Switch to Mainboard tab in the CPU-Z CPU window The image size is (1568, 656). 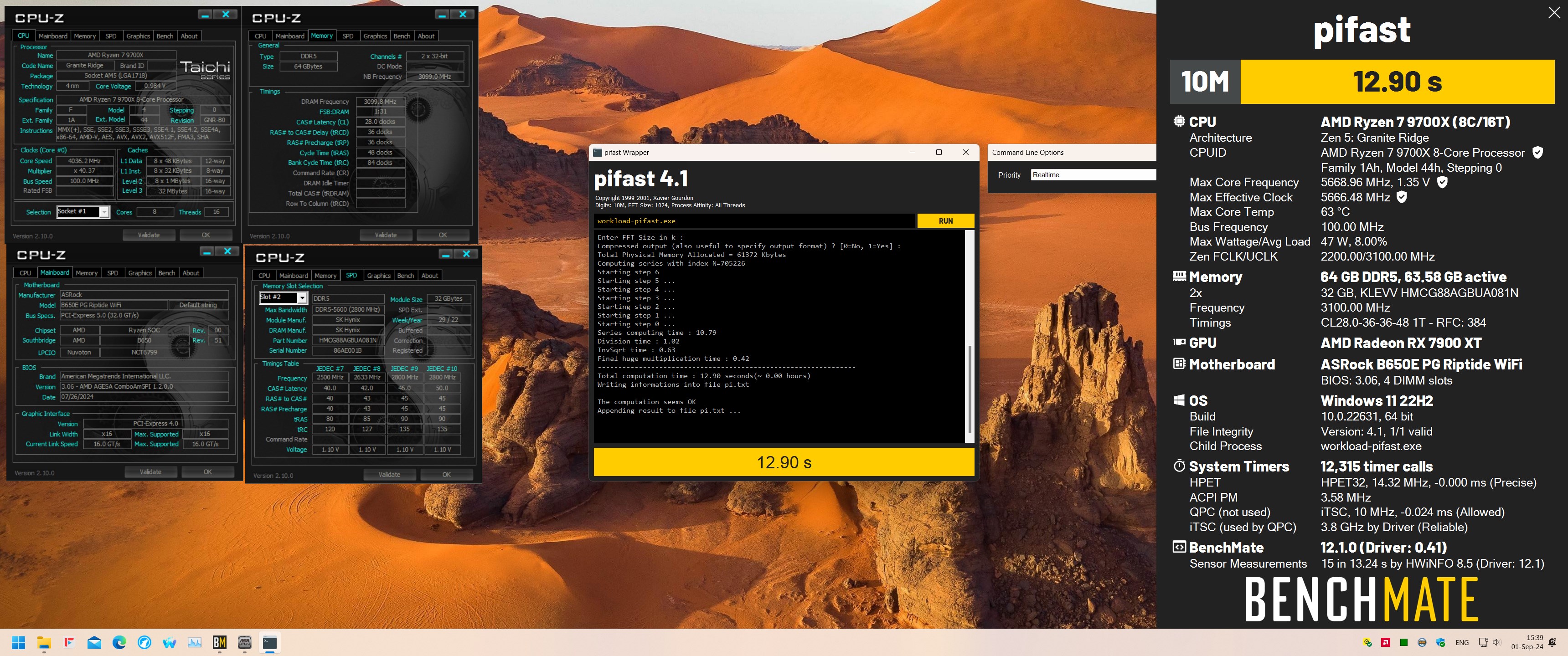[x=53, y=36]
